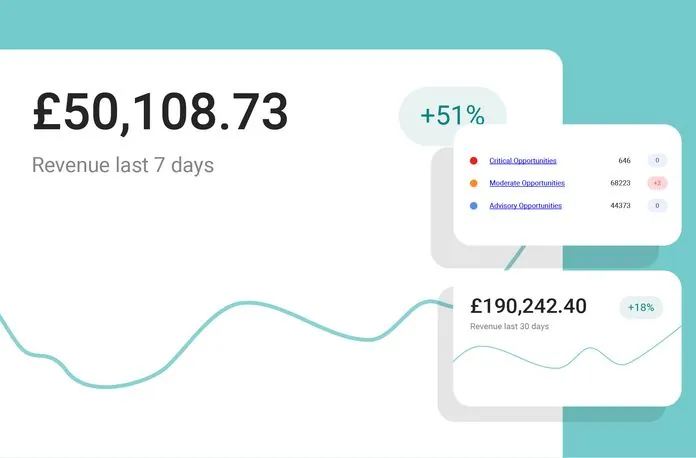This screenshot has width=696, height=458.
Task: Select the 646 critical count
Action: (624, 160)
